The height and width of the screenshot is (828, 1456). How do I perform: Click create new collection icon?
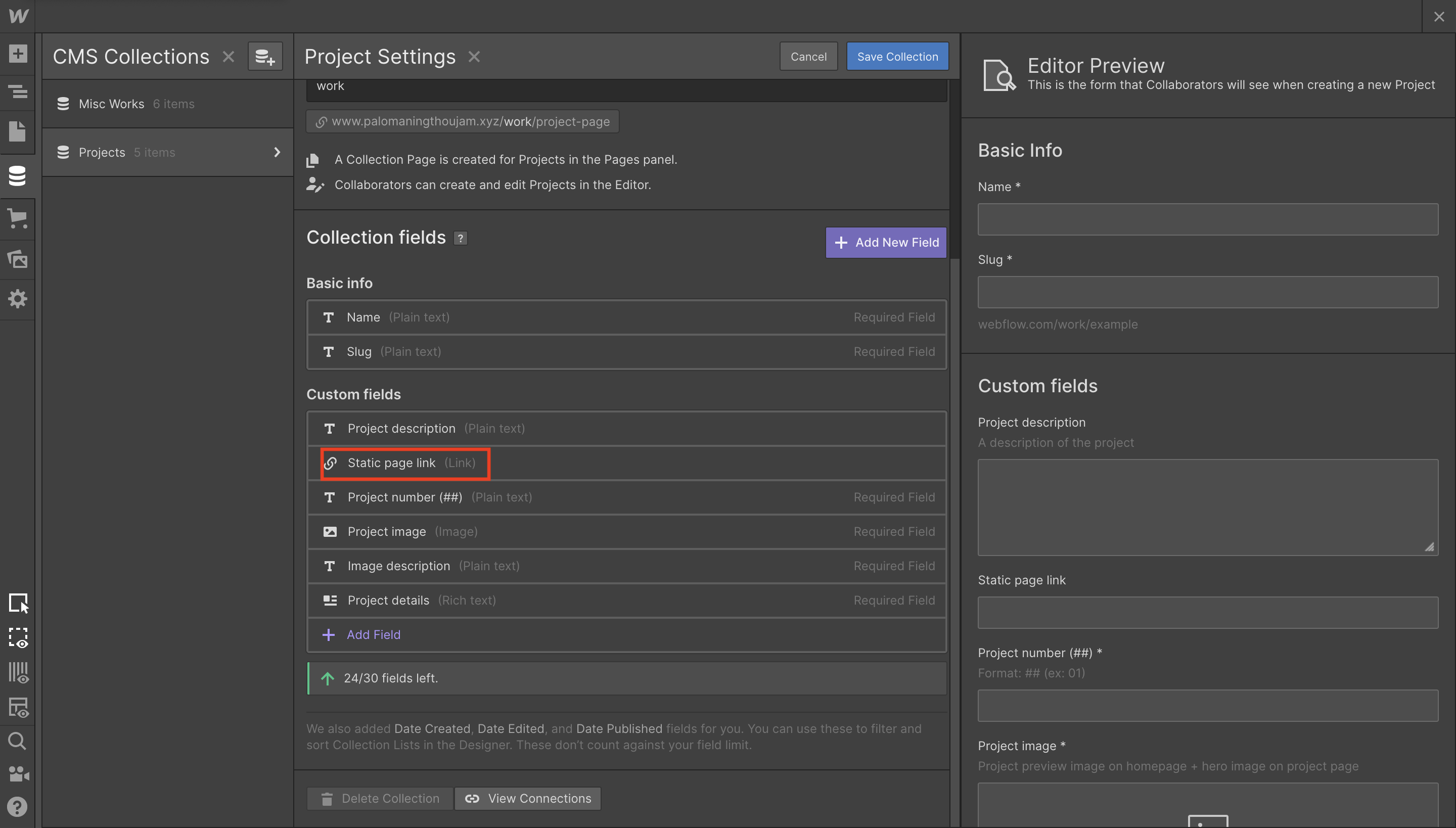pyautogui.click(x=265, y=56)
